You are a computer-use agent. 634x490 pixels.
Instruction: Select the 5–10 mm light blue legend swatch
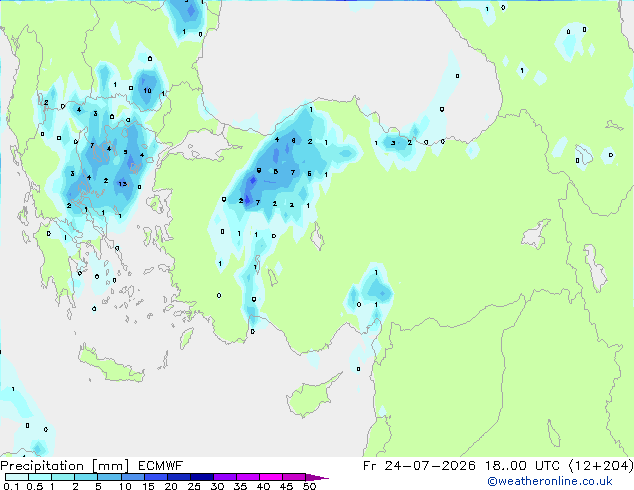pyautogui.click(x=109, y=477)
